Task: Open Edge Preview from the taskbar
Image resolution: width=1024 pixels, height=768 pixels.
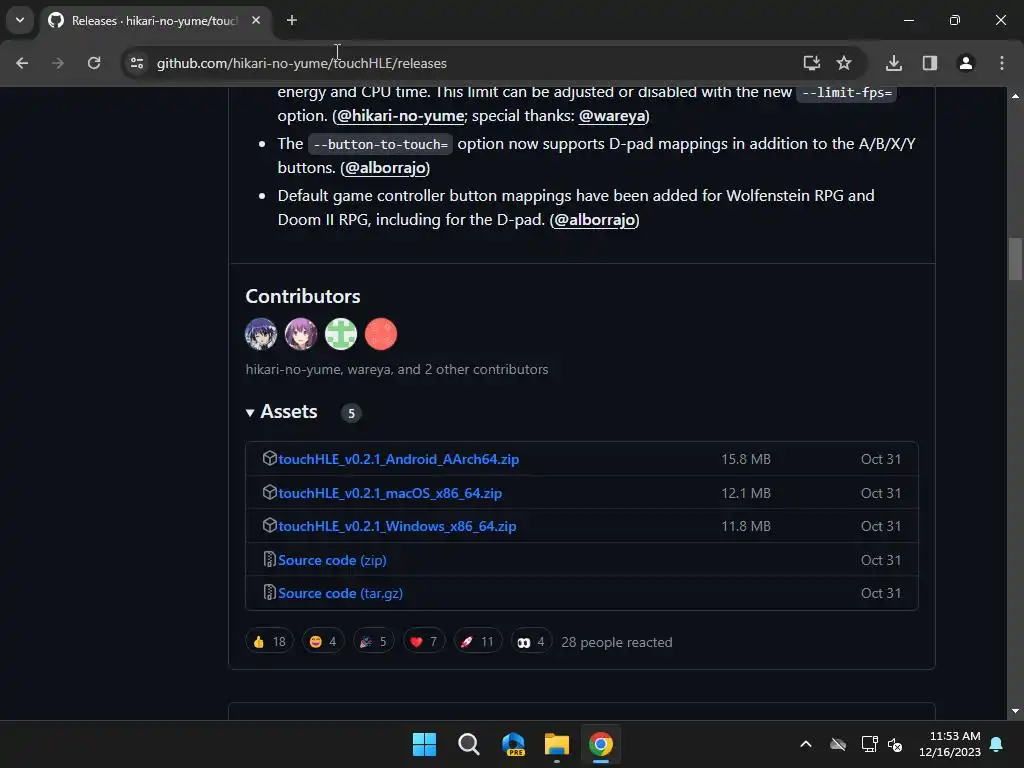Action: (513, 744)
